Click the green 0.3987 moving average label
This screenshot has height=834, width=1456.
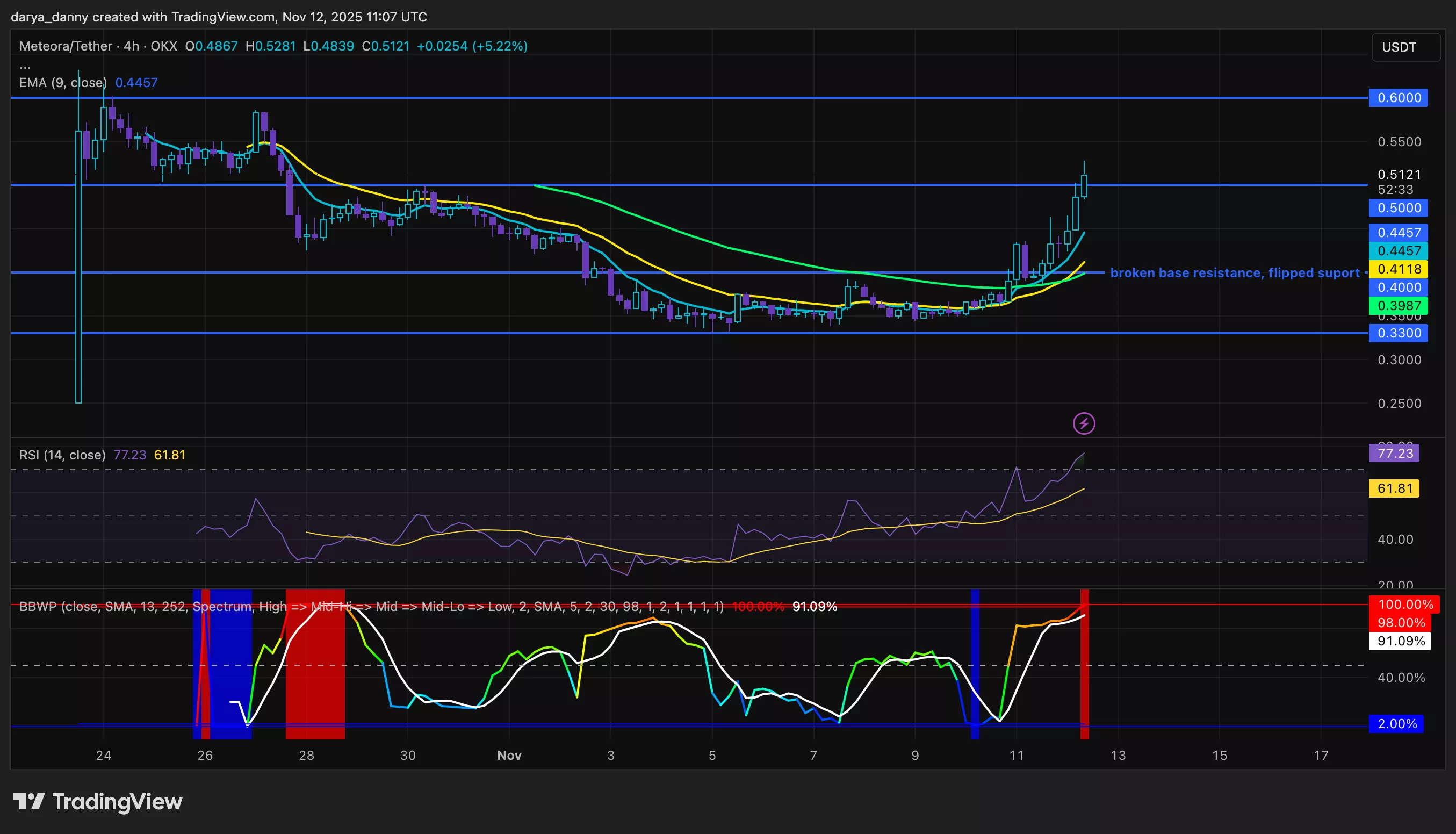pyautogui.click(x=1397, y=306)
